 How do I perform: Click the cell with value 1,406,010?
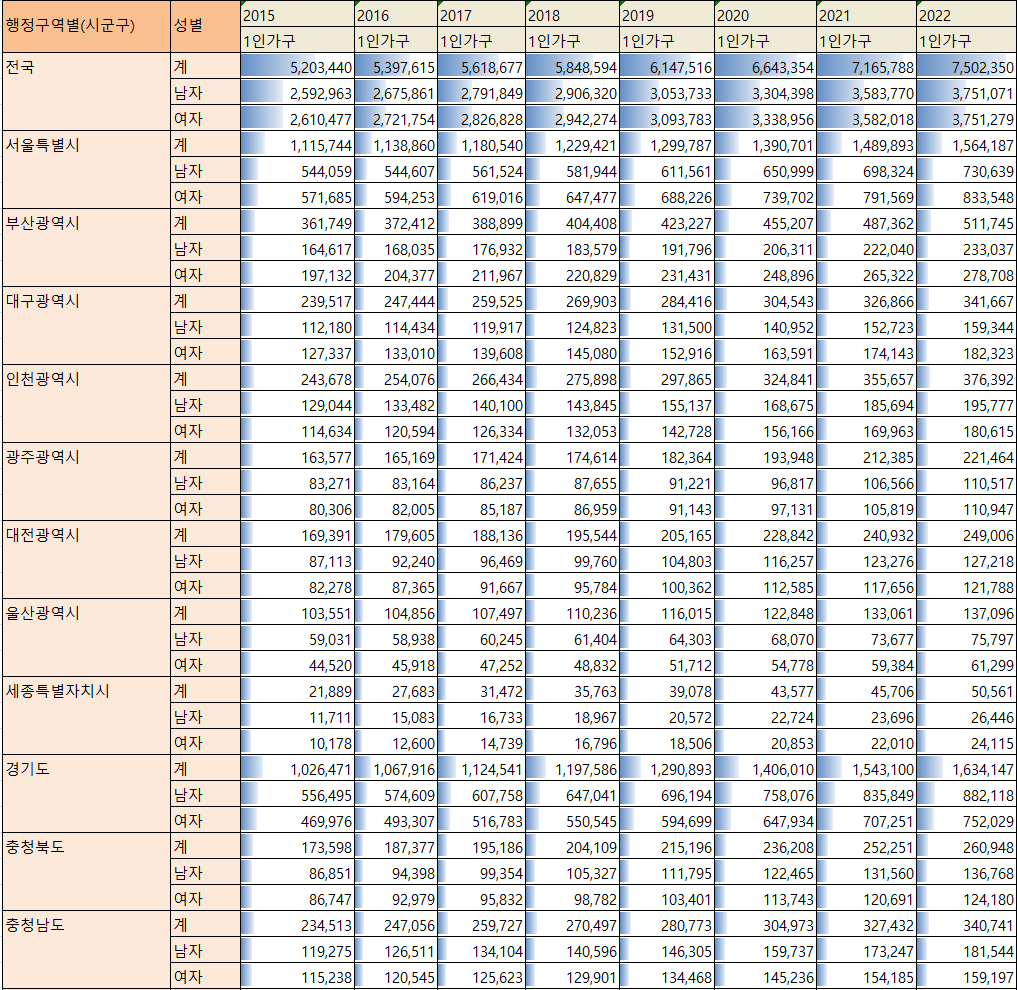pyautogui.click(x=765, y=768)
